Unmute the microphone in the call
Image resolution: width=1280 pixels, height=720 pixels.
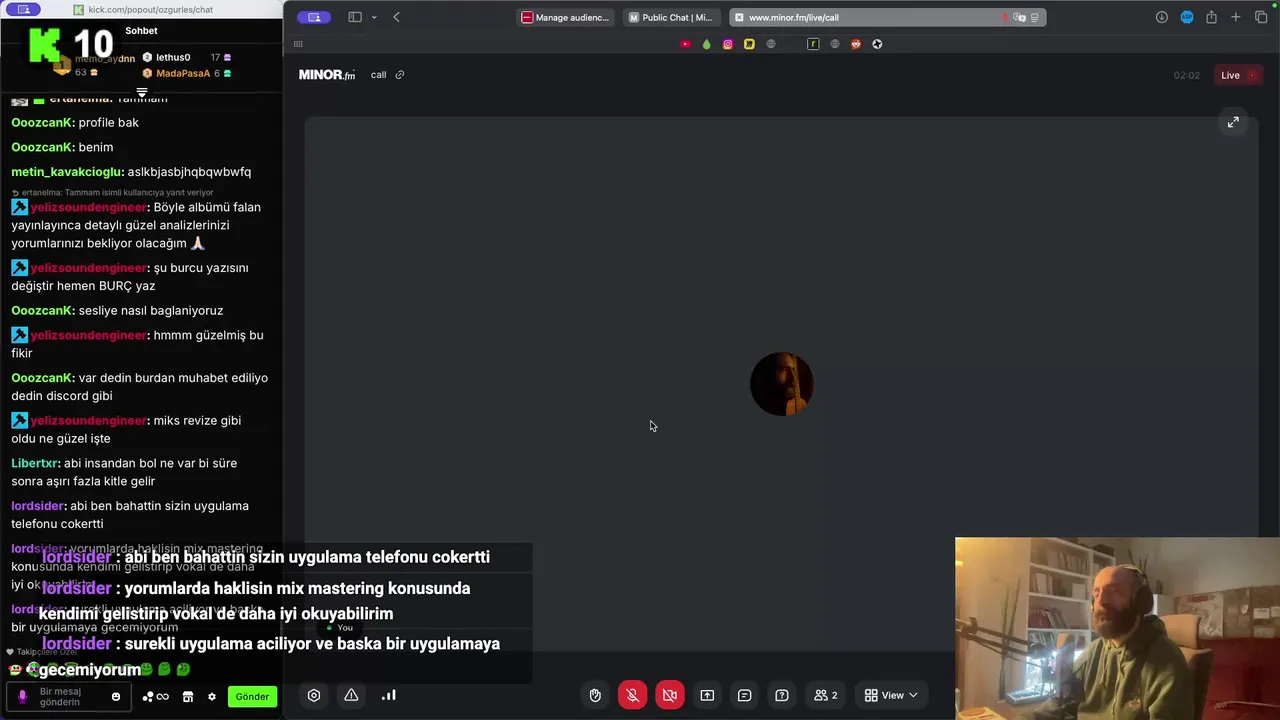(x=632, y=695)
